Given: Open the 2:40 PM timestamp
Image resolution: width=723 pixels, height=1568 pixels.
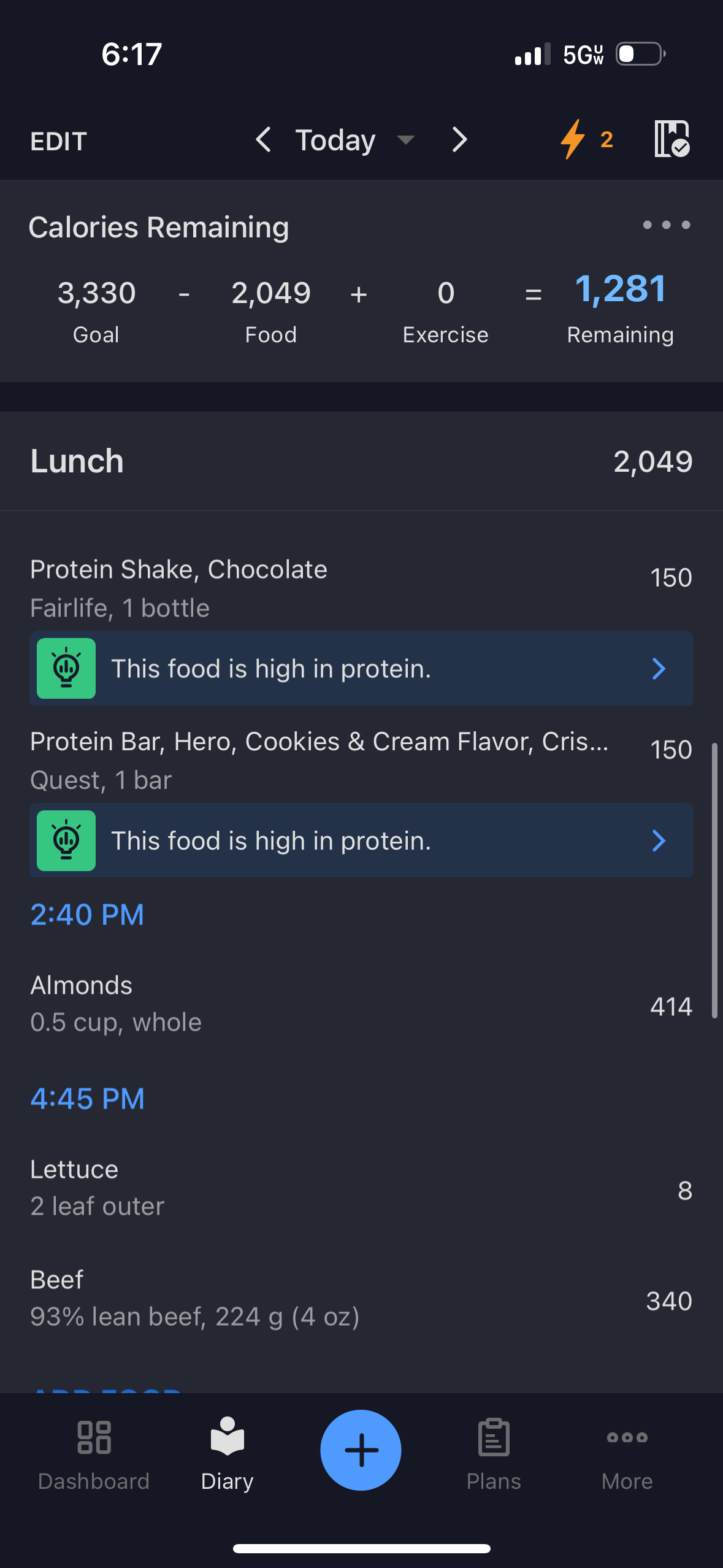Looking at the screenshot, I should [x=87, y=915].
